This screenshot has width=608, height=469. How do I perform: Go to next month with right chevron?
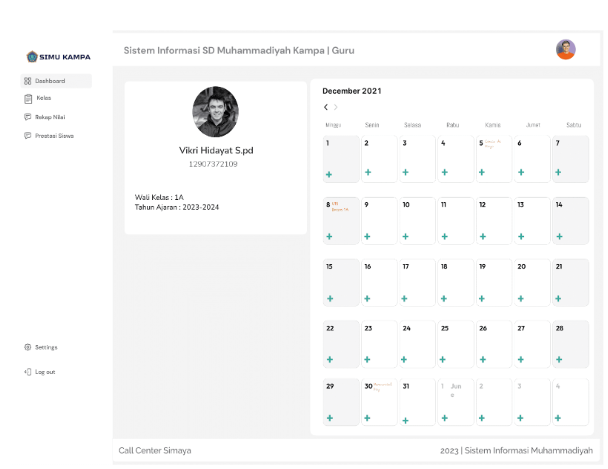click(x=336, y=107)
